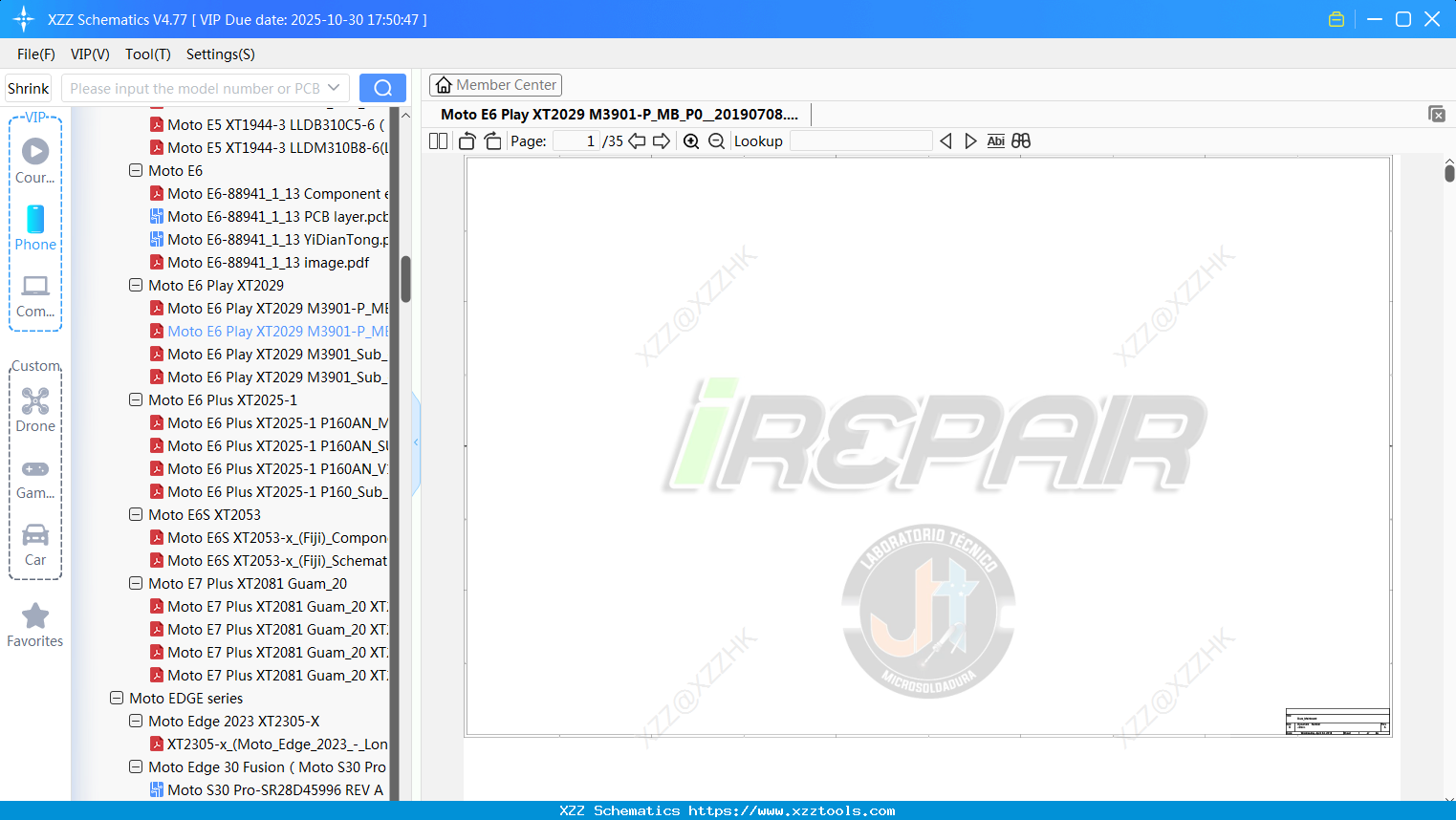The height and width of the screenshot is (820, 1456).
Task: Rotate the page counterclockwise
Action: click(x=467, y=141)
